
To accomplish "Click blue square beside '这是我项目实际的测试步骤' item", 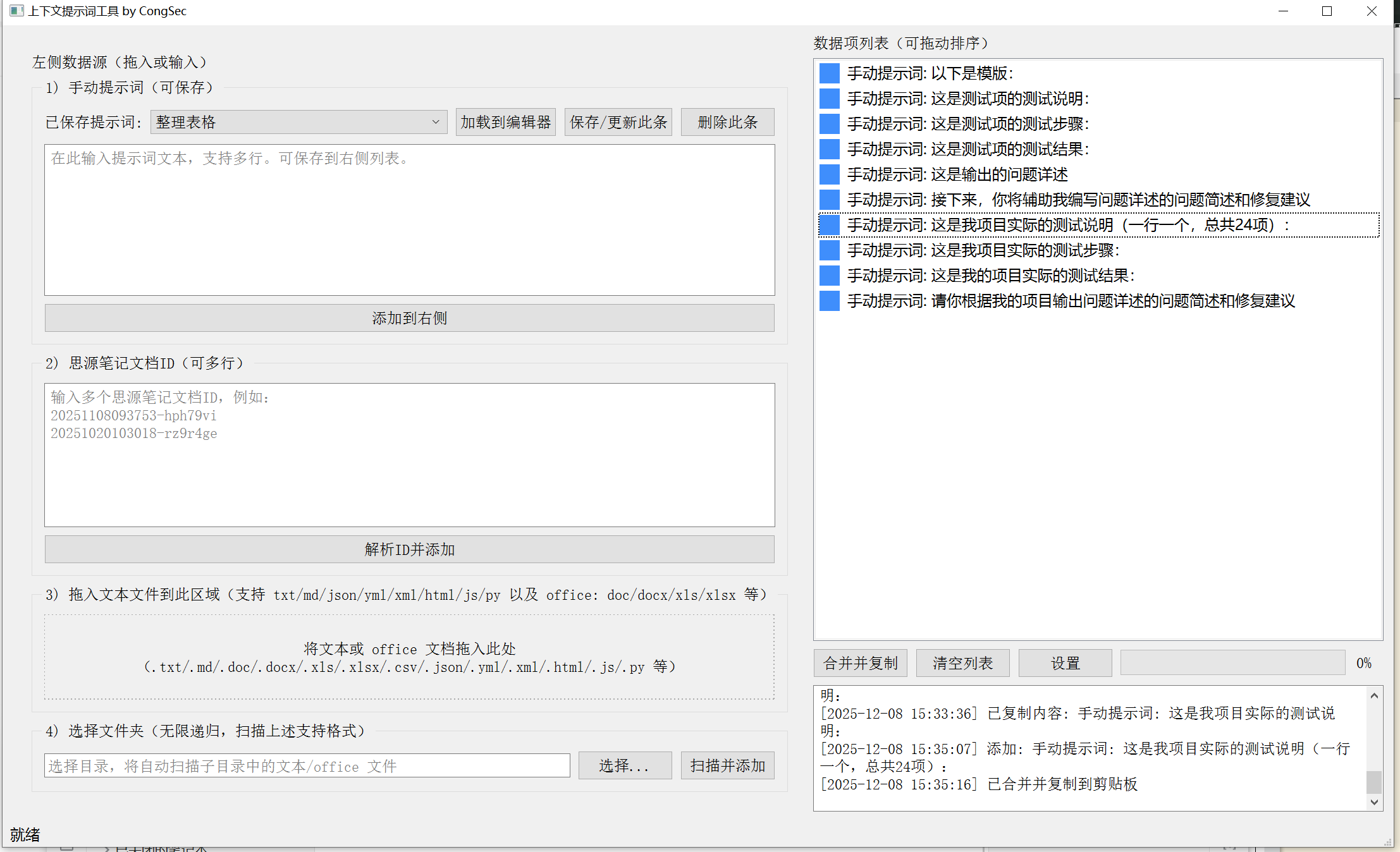I will tap(829, 250).
